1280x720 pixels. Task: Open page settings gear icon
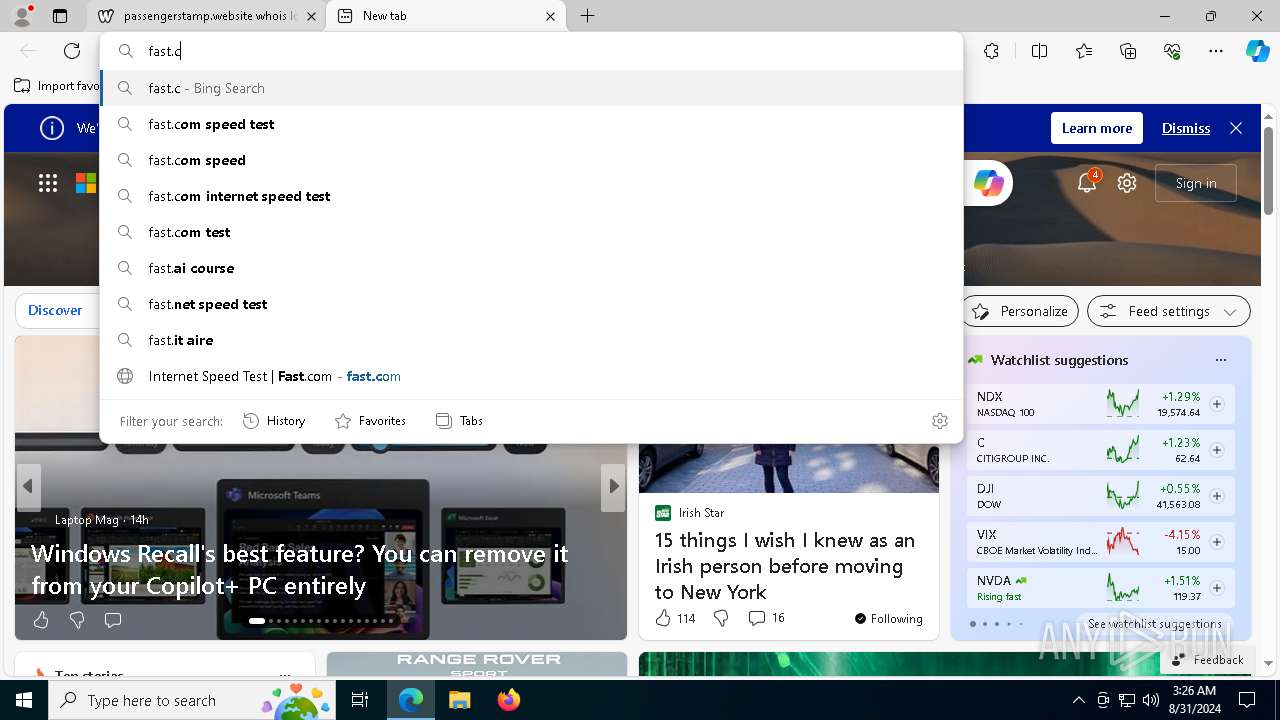[1127, 183]
